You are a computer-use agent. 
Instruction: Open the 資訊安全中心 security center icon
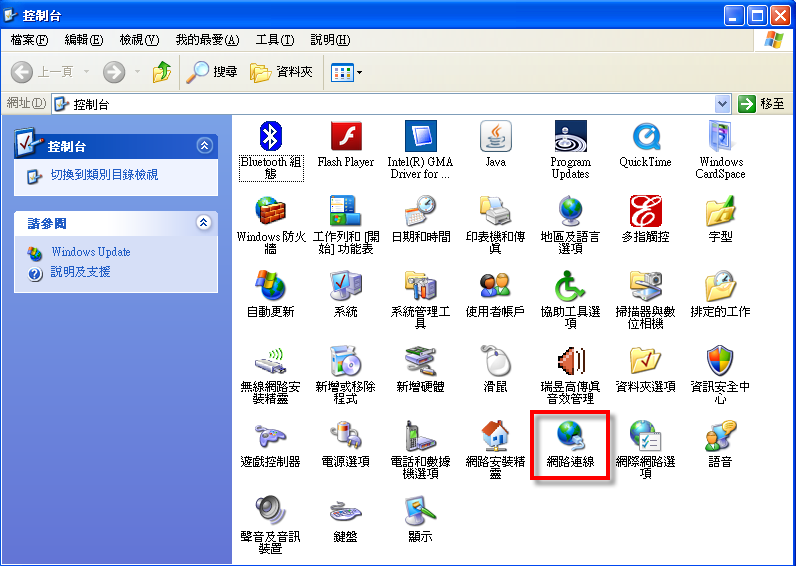point(720,362)
